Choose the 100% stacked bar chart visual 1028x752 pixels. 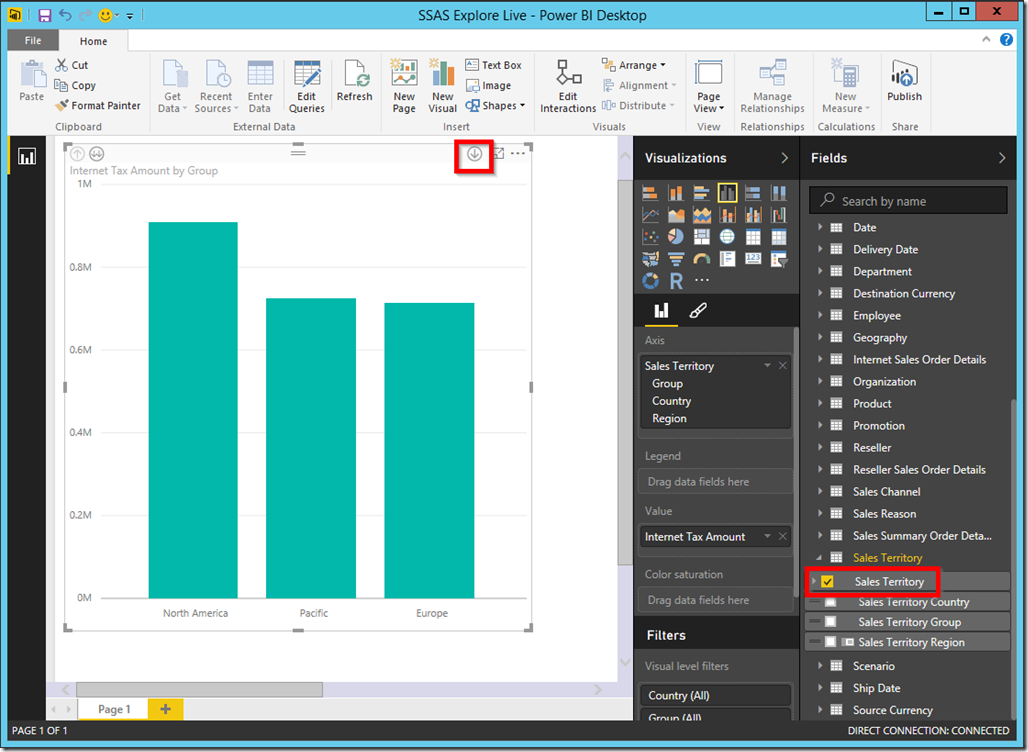753,193
